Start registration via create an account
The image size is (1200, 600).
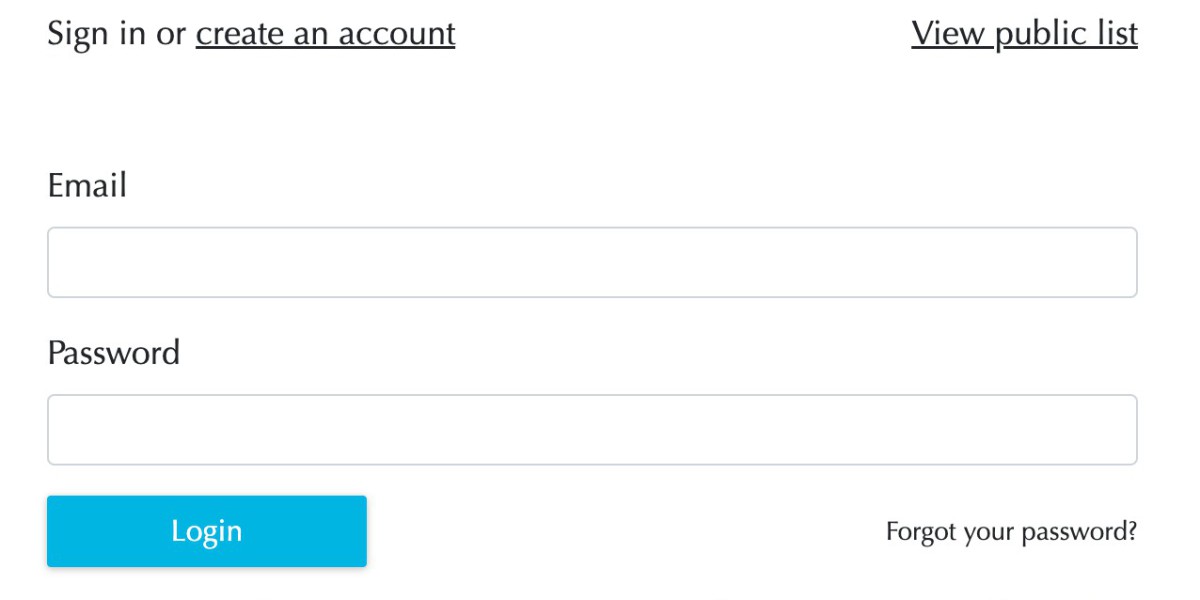[325, 34]
